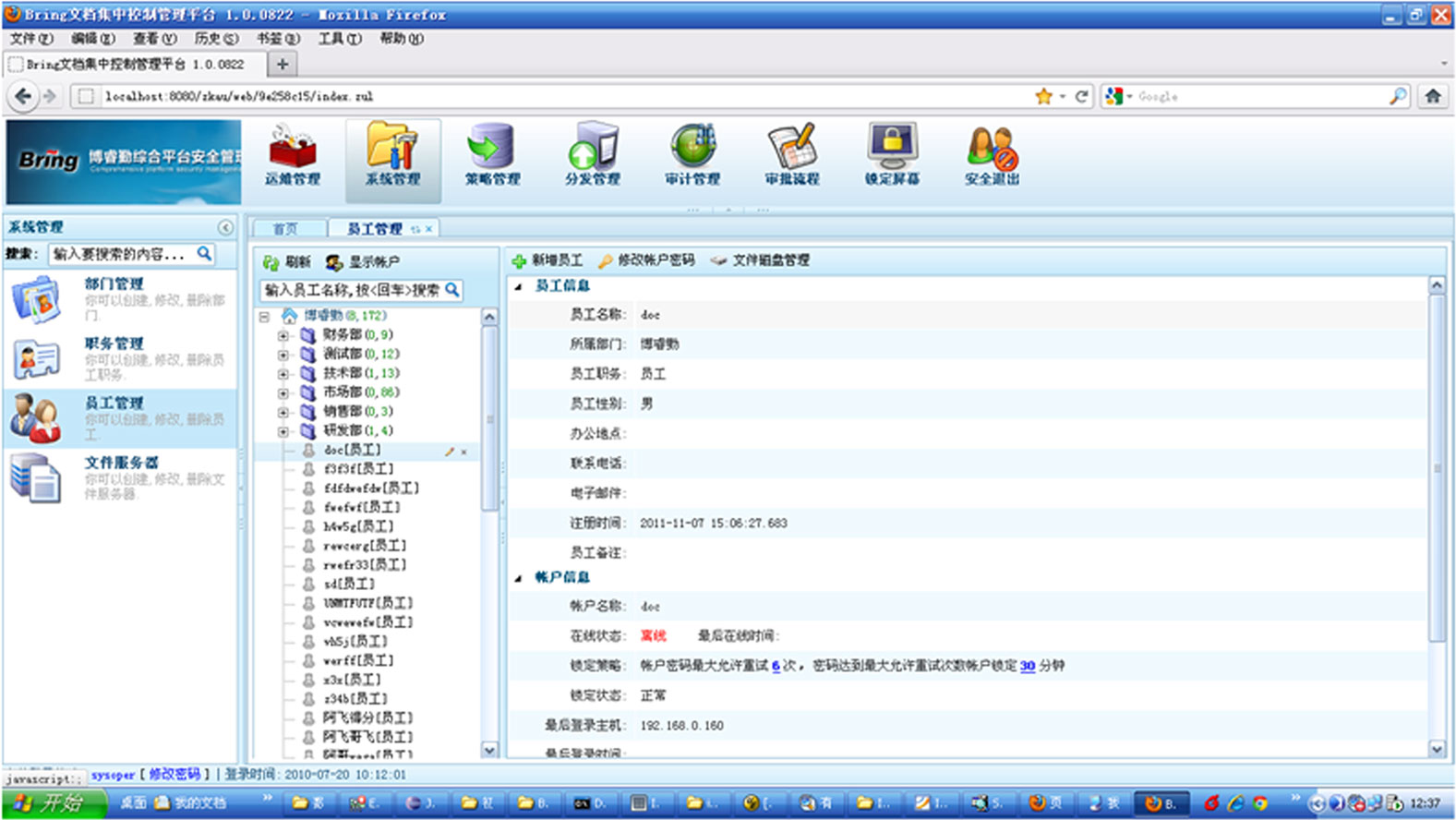The image size is (1456, 820).
Task: Open the 历史 menu
Action: click(216, 39)
